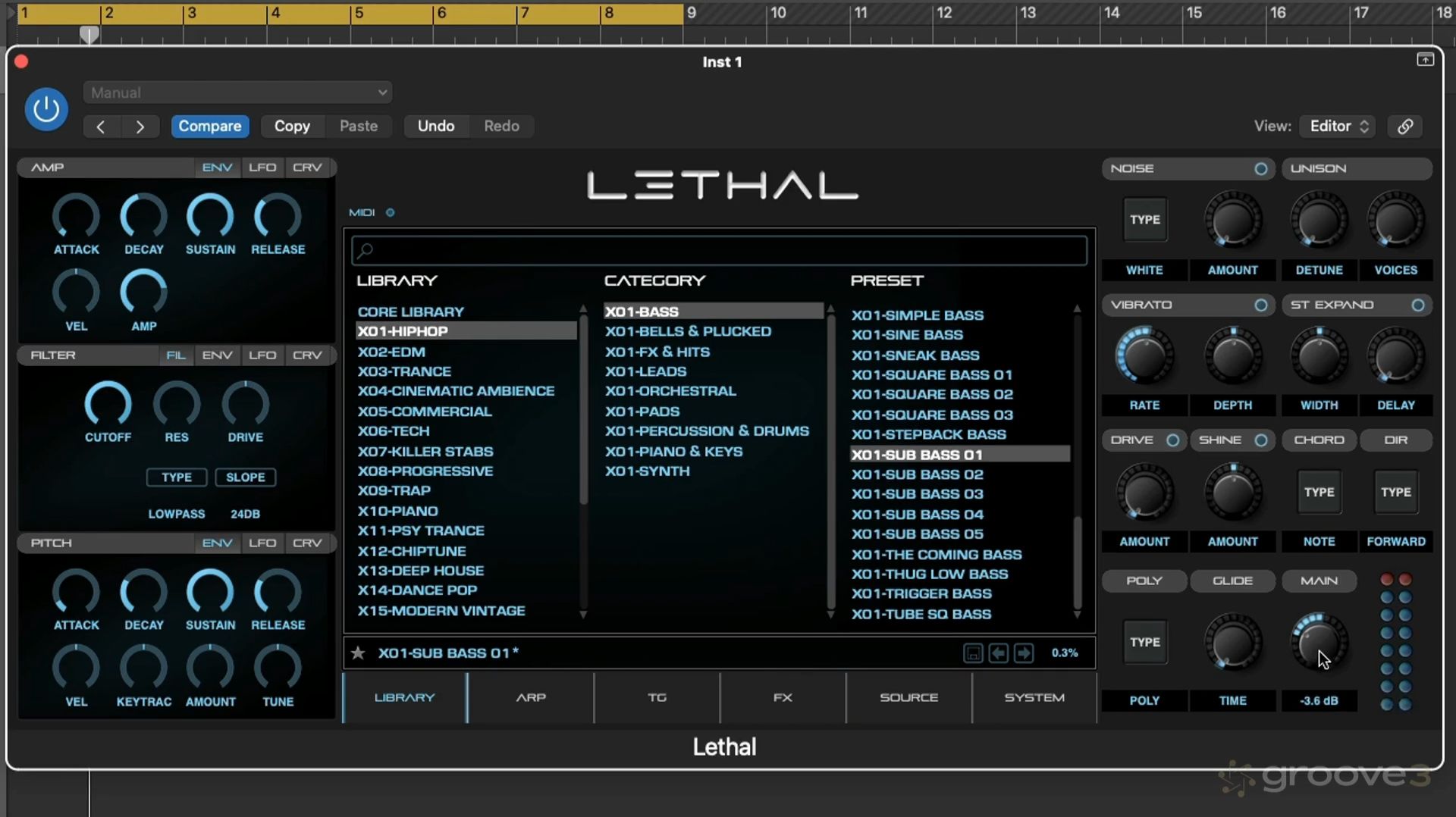
Task: Select X01-THUG LOW BASS preset
Action: pyautogui.click(x=930, y=574)
